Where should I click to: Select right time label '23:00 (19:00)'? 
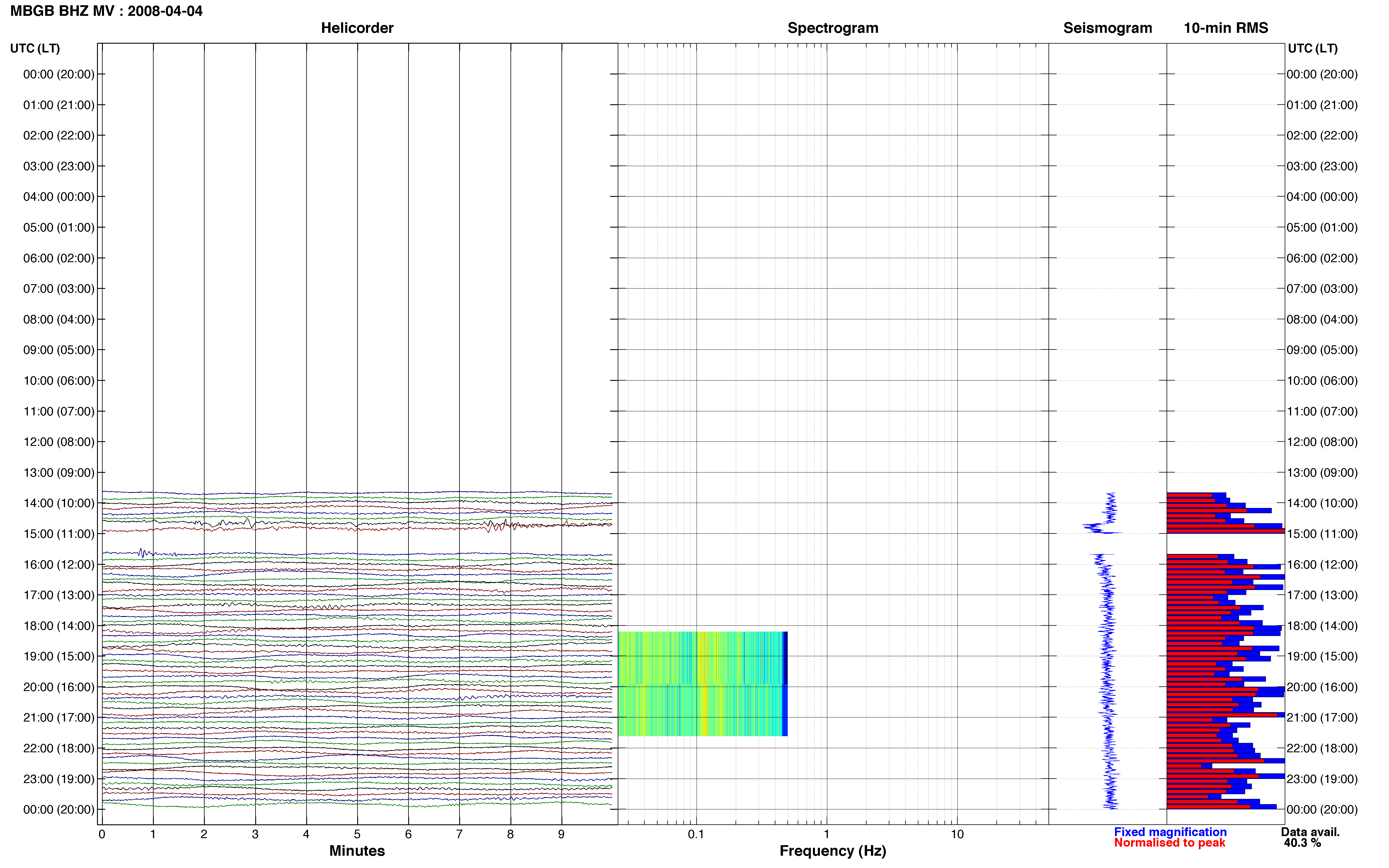point(1322,779)
